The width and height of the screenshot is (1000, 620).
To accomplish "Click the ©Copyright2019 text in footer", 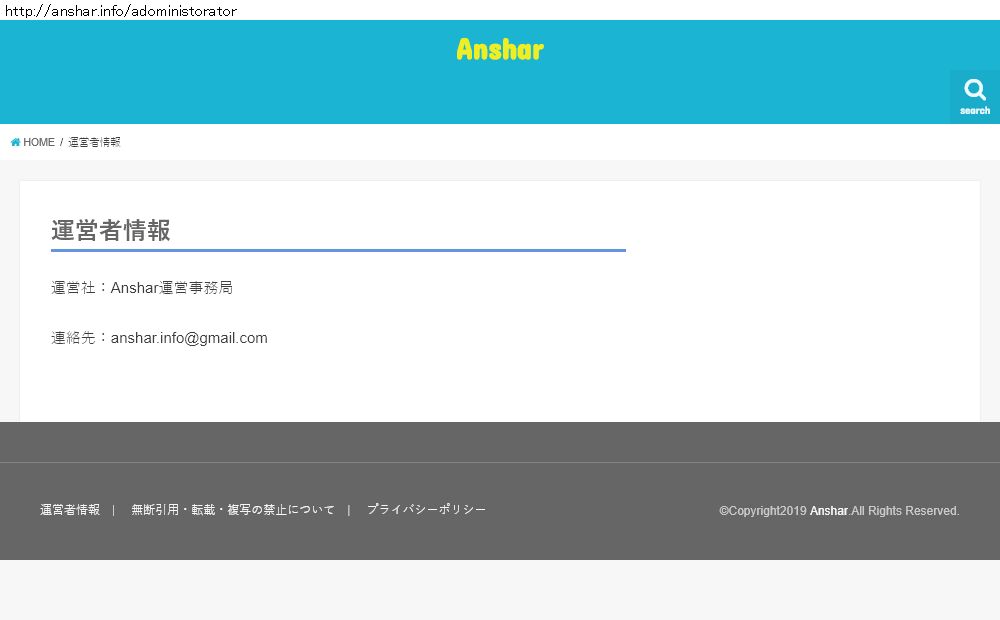I will [762, 511].
